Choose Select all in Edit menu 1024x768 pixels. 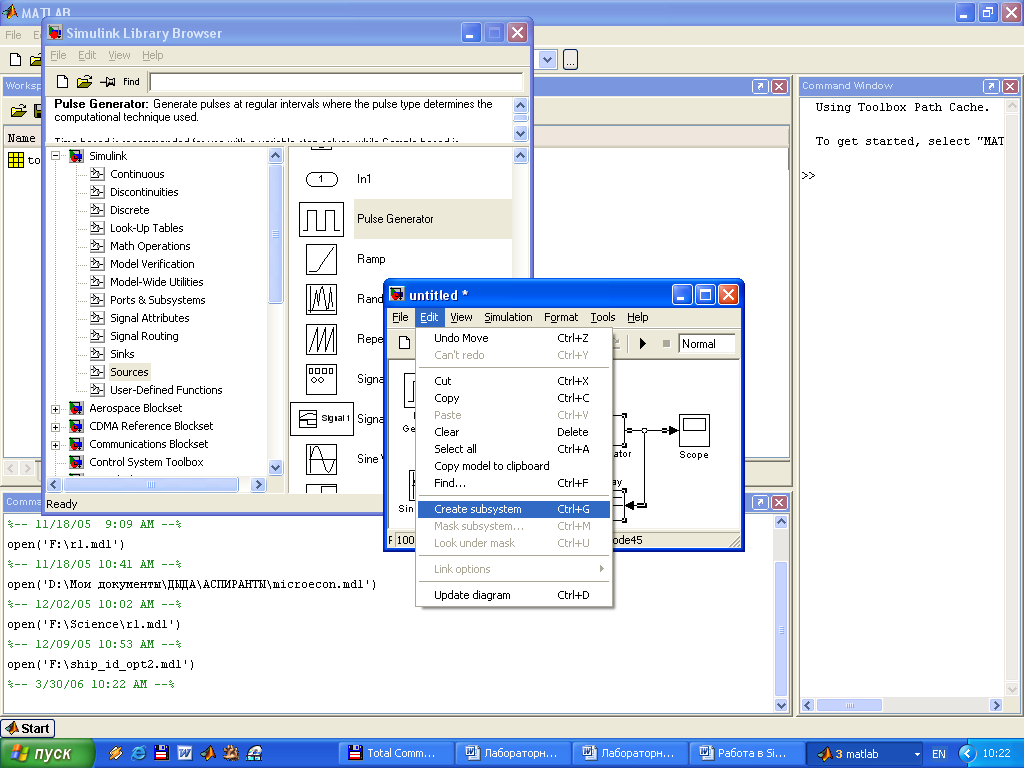point(513,449)
